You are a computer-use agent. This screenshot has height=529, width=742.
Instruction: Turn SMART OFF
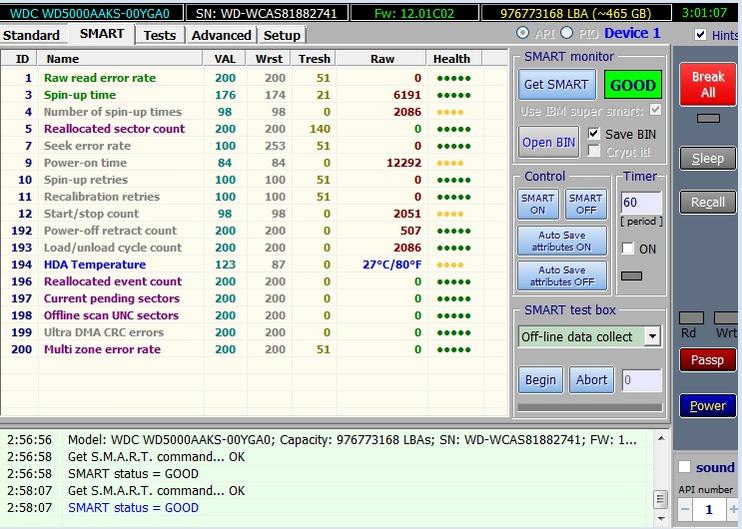586,204
